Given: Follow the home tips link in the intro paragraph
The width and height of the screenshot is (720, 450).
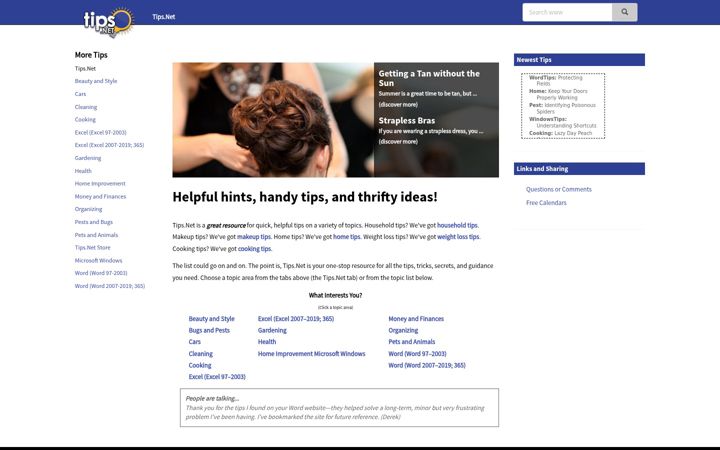Looking at the screenshot, I should (x=346, y=237).
